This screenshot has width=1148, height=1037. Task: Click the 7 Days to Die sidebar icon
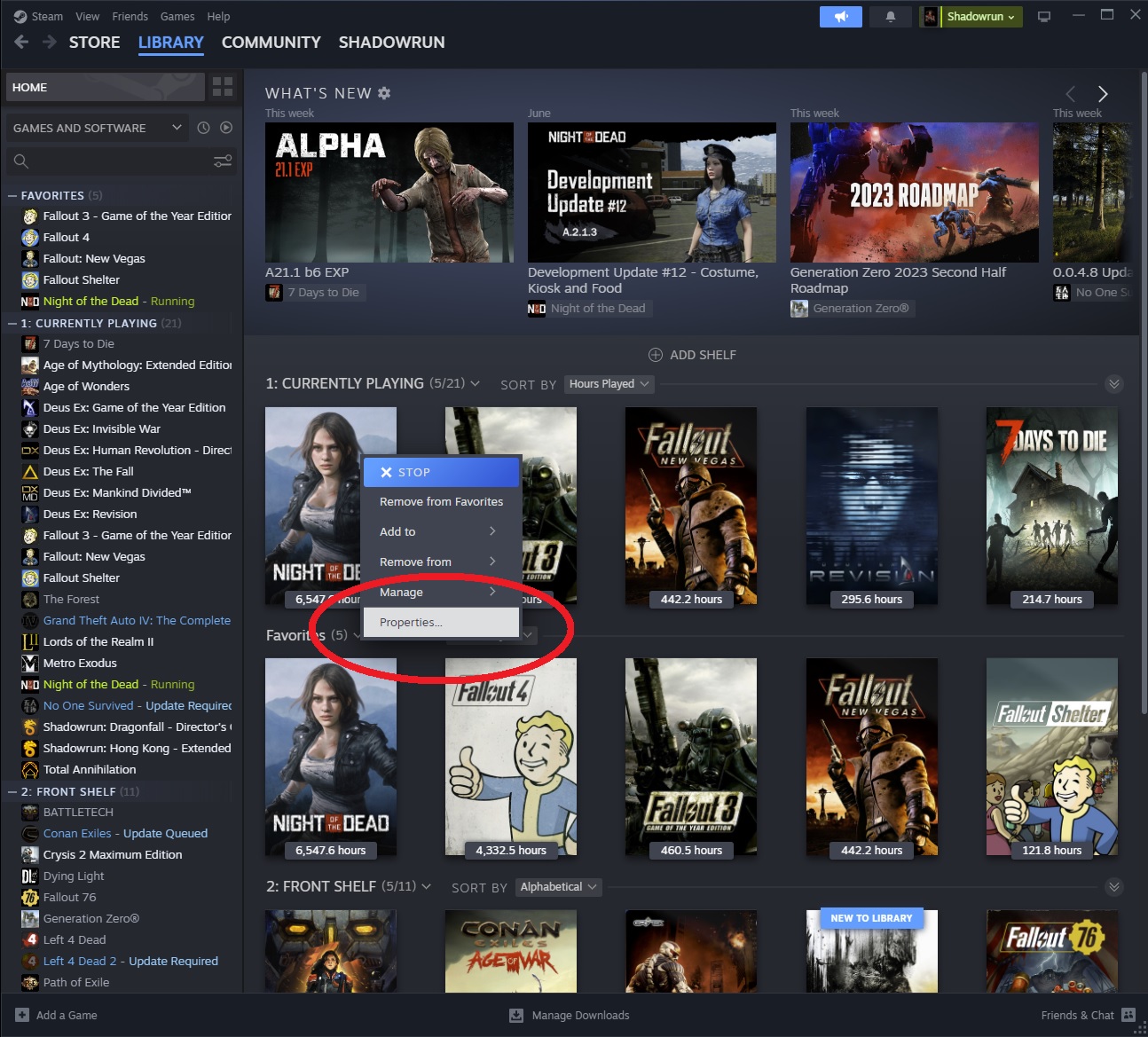pos(30,344)
